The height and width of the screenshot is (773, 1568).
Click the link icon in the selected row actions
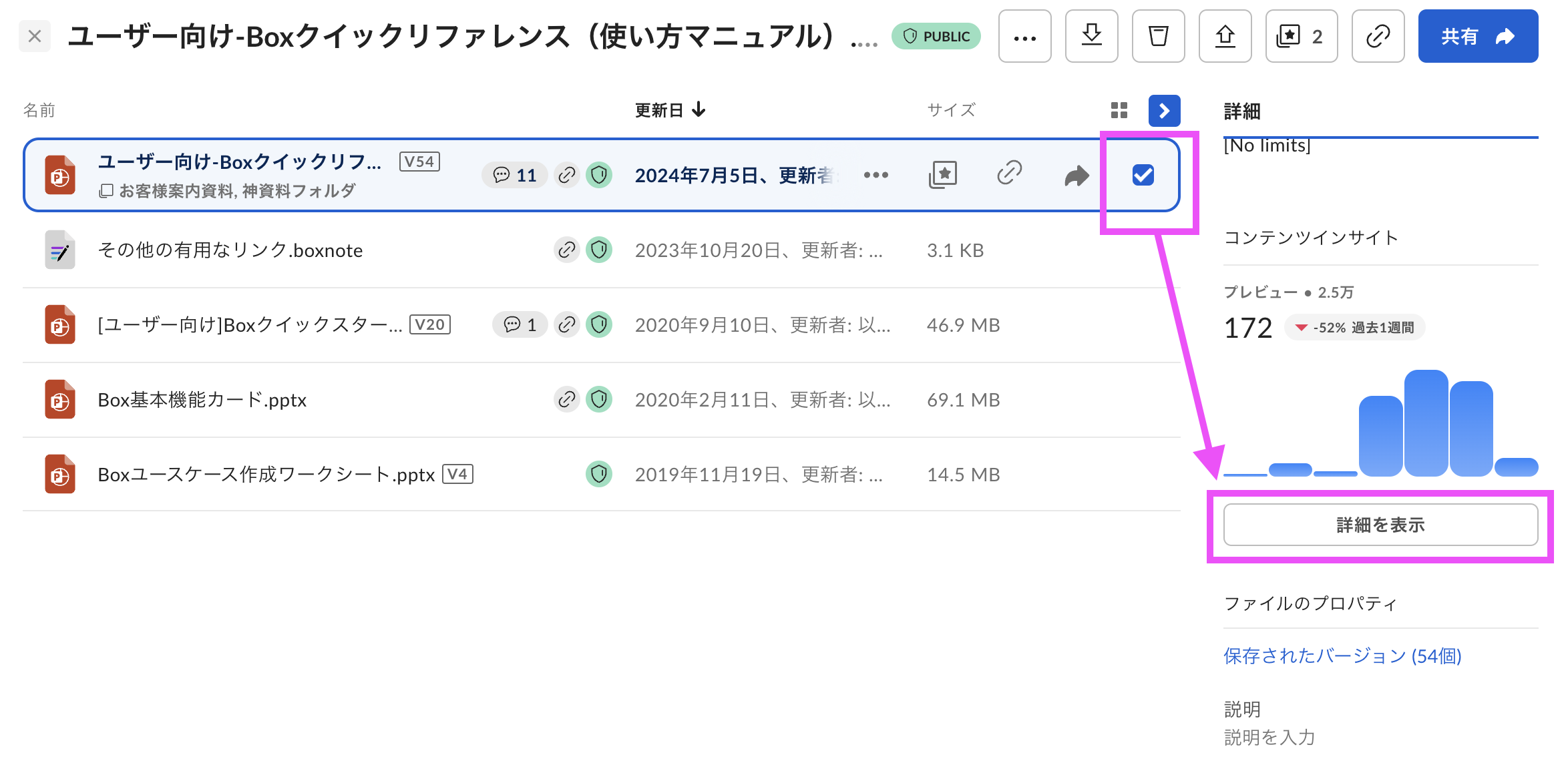coord(1009,172)
